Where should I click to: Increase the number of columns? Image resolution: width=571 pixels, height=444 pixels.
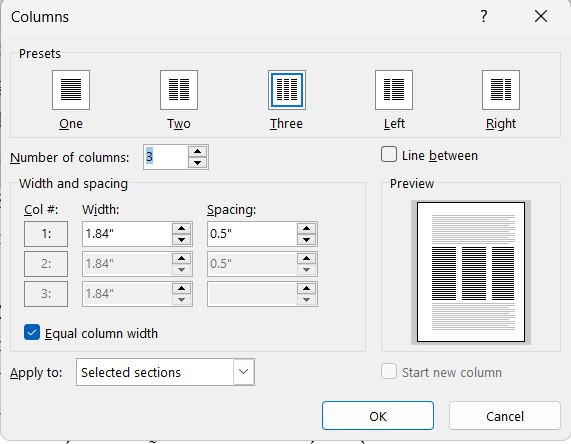tap(198, 152)
